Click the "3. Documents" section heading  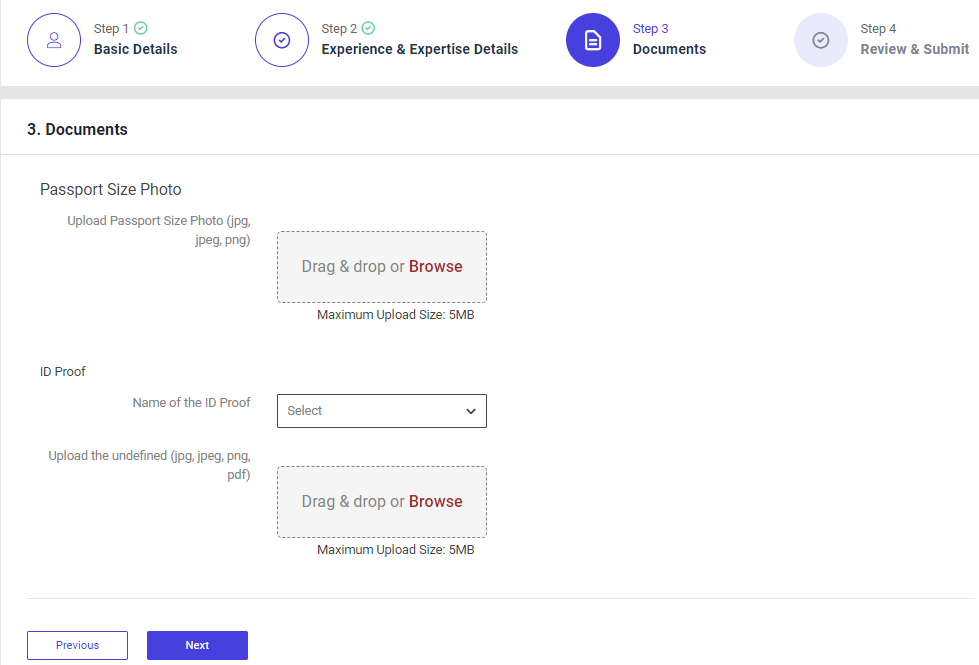77,130
